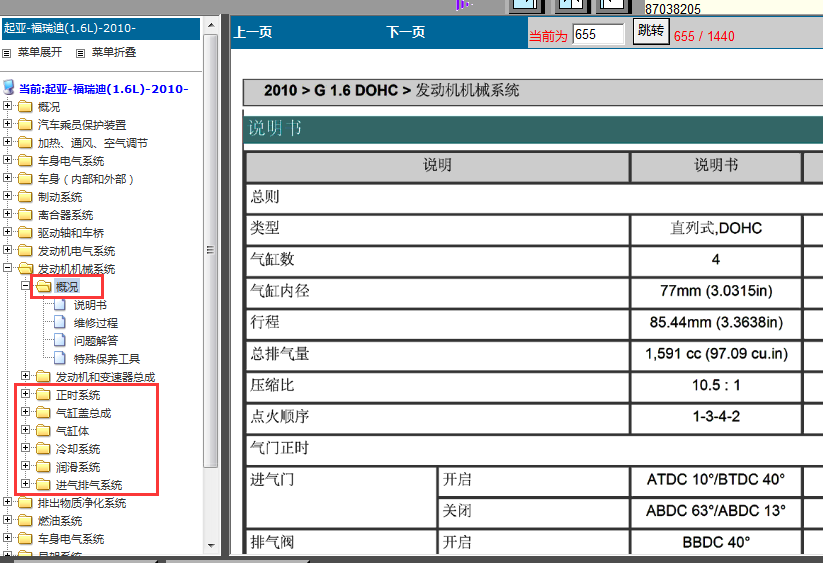Click the folder icon for 正时系统
This screenshot has height=563, width=823.
coord(43,395)
